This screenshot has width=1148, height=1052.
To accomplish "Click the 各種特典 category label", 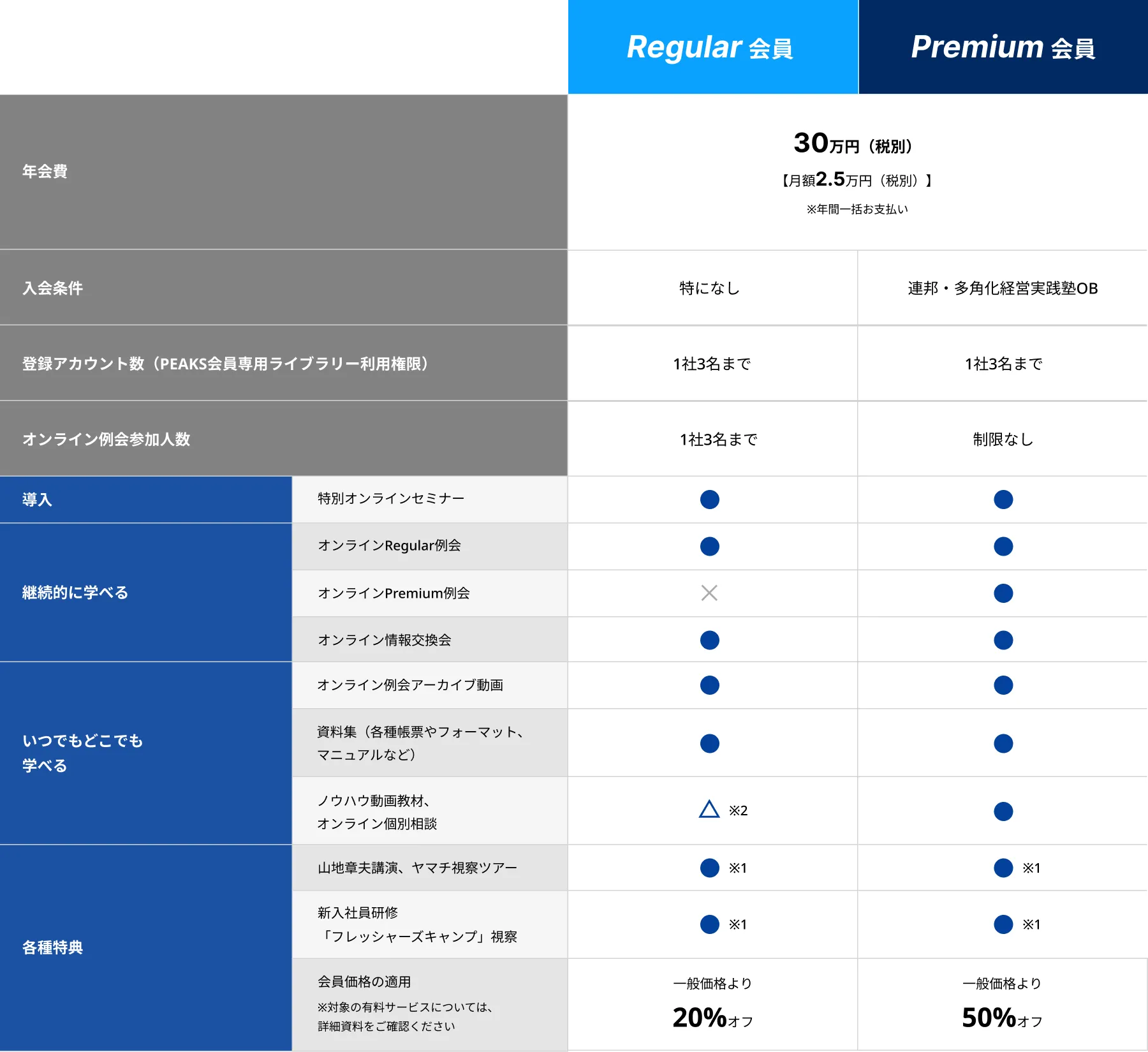I will (x=53, y=947).
